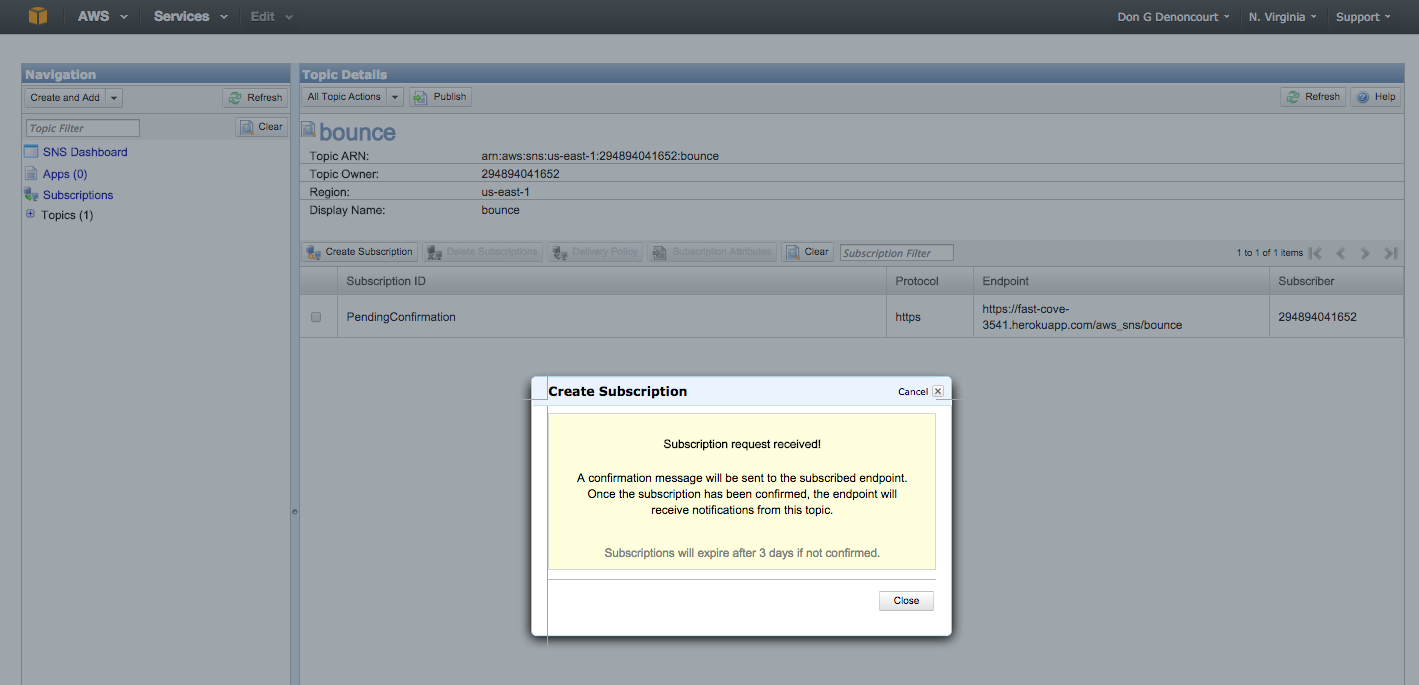Viewport: 1419px width, 685px height.
Task: Open Apps (0) link
Action: click(x=65, y=174)
